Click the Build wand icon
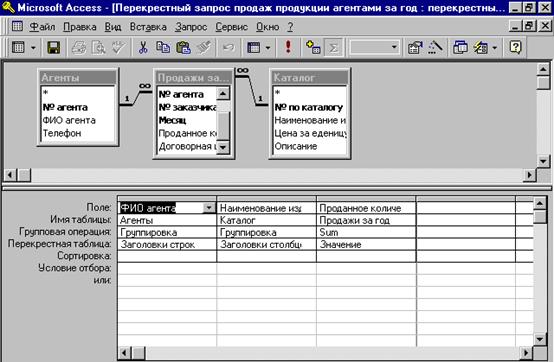554x362 pixels. click(435, 47)
